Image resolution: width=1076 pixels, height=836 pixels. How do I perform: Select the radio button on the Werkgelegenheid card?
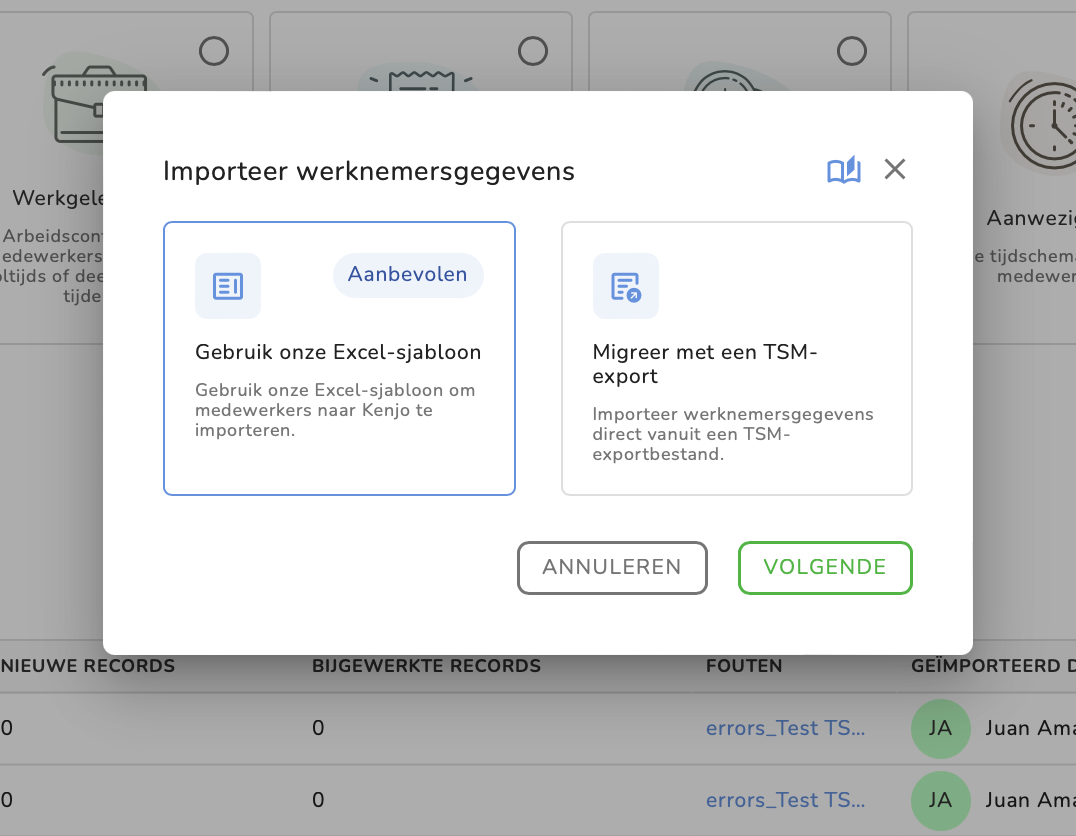click(x=214, y=51)
